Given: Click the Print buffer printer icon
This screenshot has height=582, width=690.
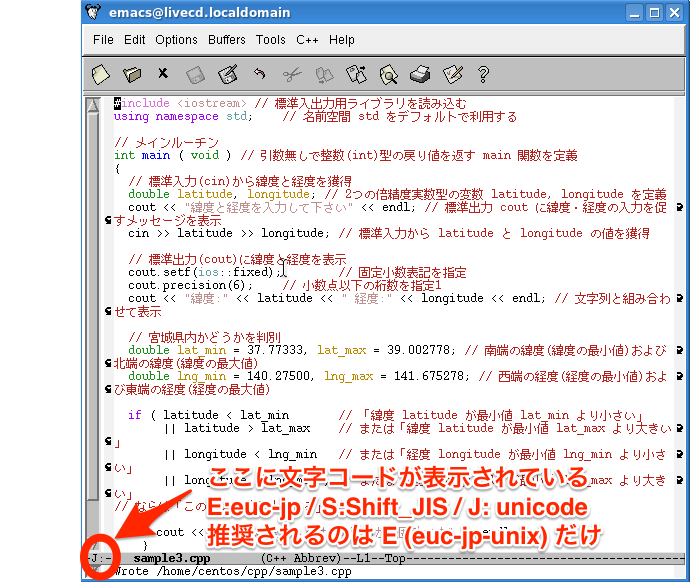Looking at the screenshot, I should click(x=420, y=74).
